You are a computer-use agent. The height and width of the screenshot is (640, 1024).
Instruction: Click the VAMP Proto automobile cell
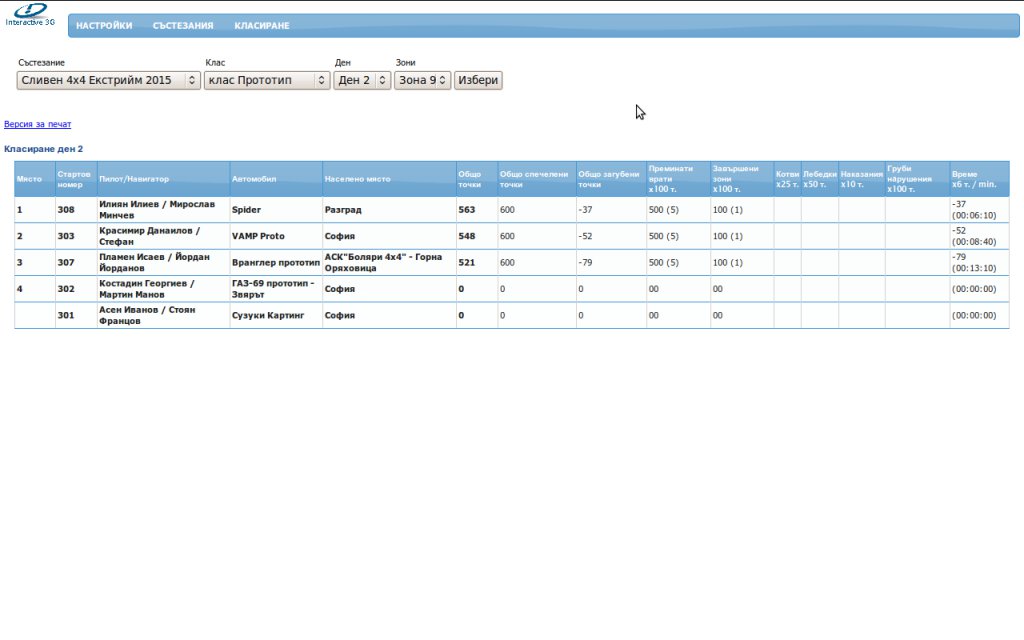tap(258, 237)
